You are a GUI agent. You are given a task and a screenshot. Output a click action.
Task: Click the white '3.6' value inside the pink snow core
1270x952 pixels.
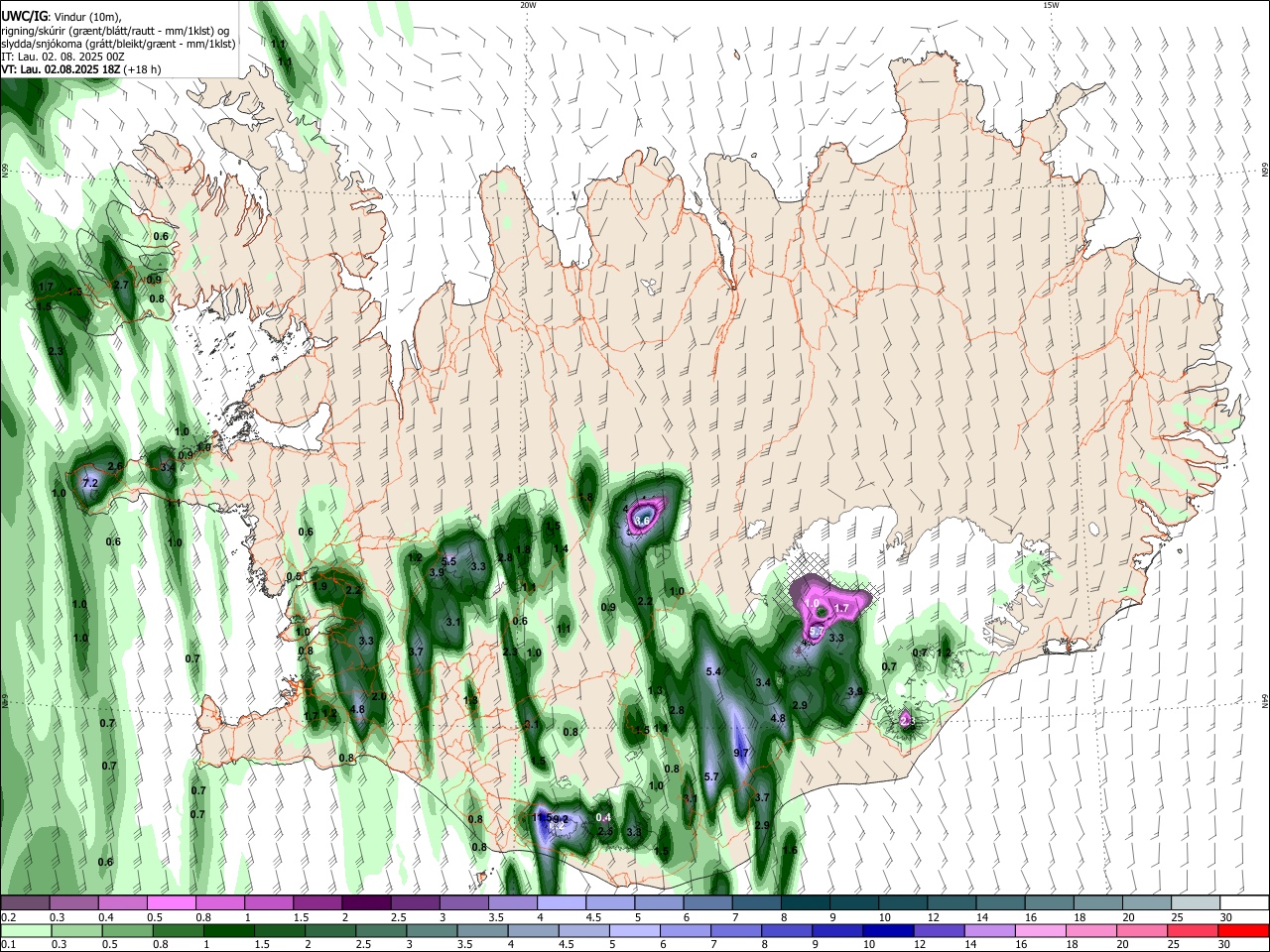click(642, 521)
